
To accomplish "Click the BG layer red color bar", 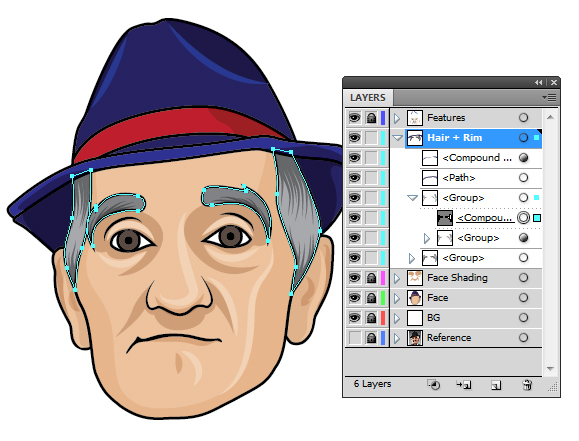I will point(383,318).
